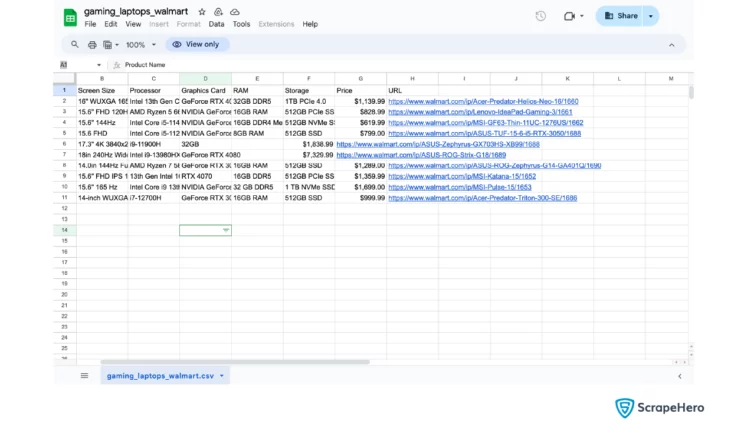The width and height of the screenshot is (744, 437).
Task: Open the camera icon dropdown arrow
Action: click(582, 16)
